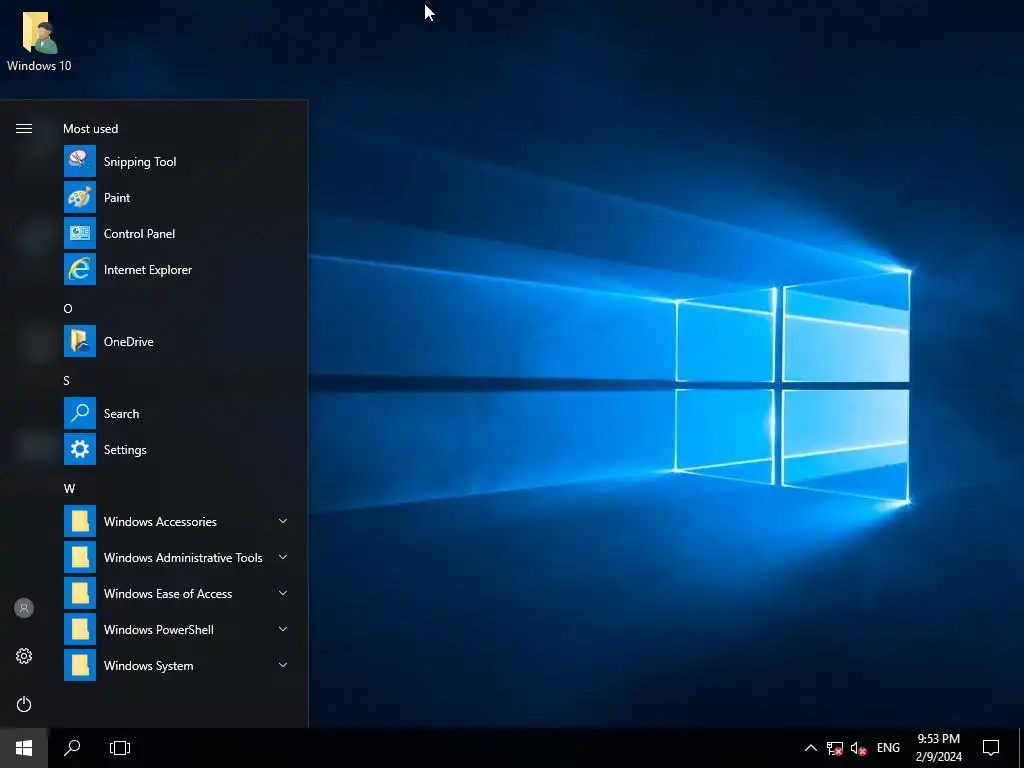Select the Windows 10 desktop folder icon
The height and width of the screenshot is (768, 1024).
tap(39, 40)
